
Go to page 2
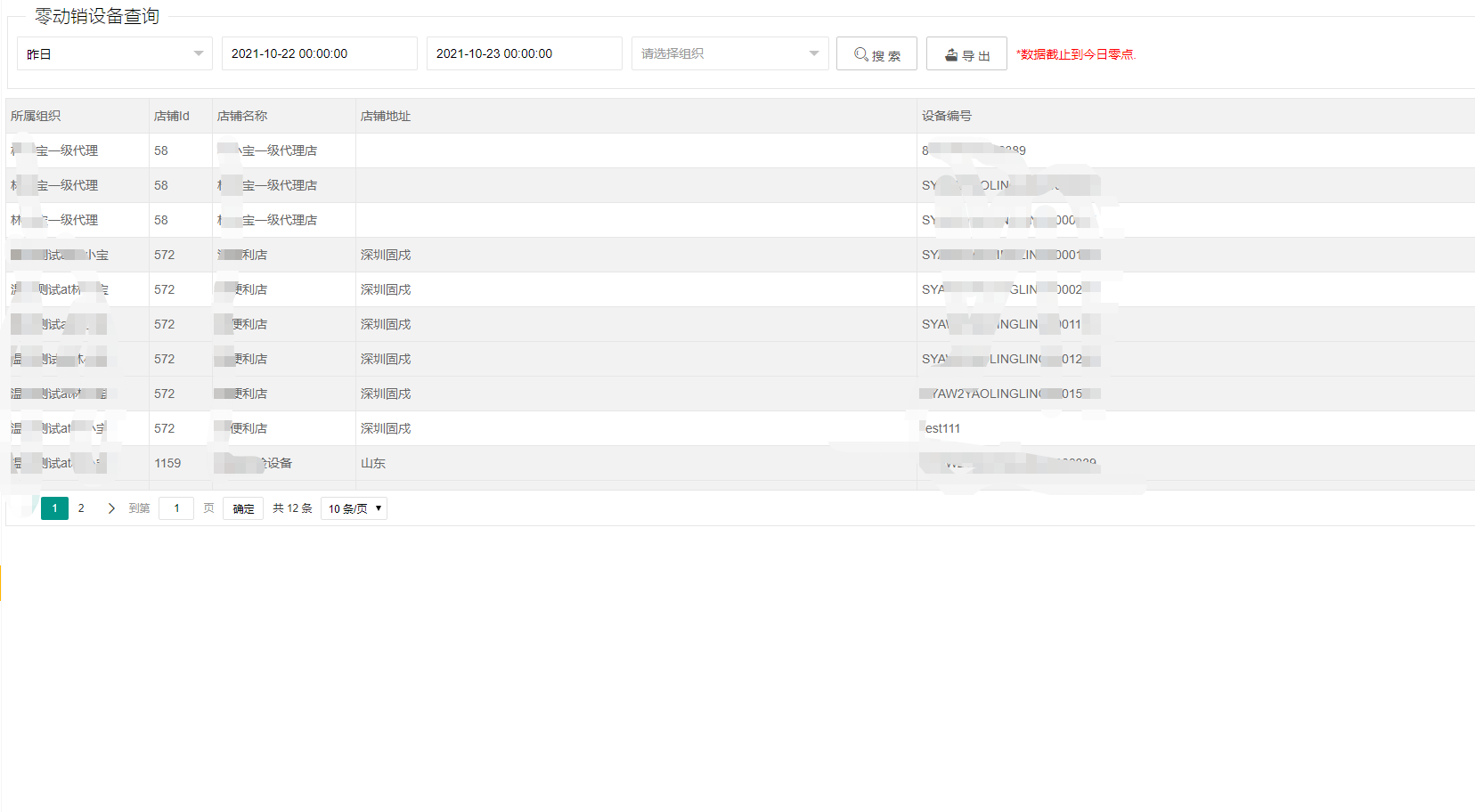click(x=81, y=508)
